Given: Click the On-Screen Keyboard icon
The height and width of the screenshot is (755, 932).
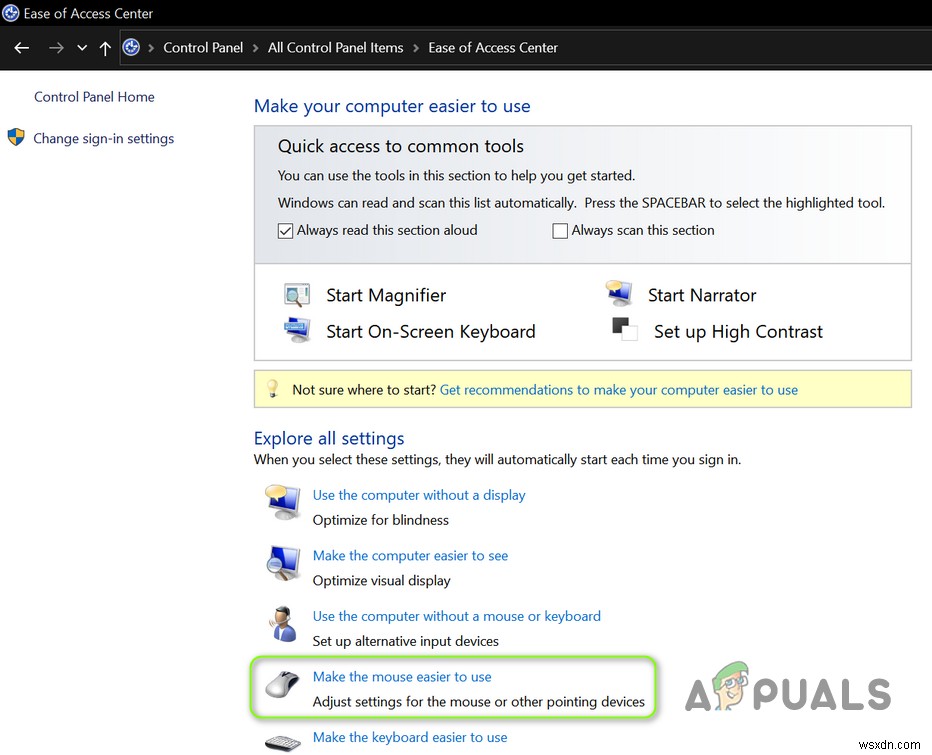Looking at the screenshot, I should tap(297, 330).
